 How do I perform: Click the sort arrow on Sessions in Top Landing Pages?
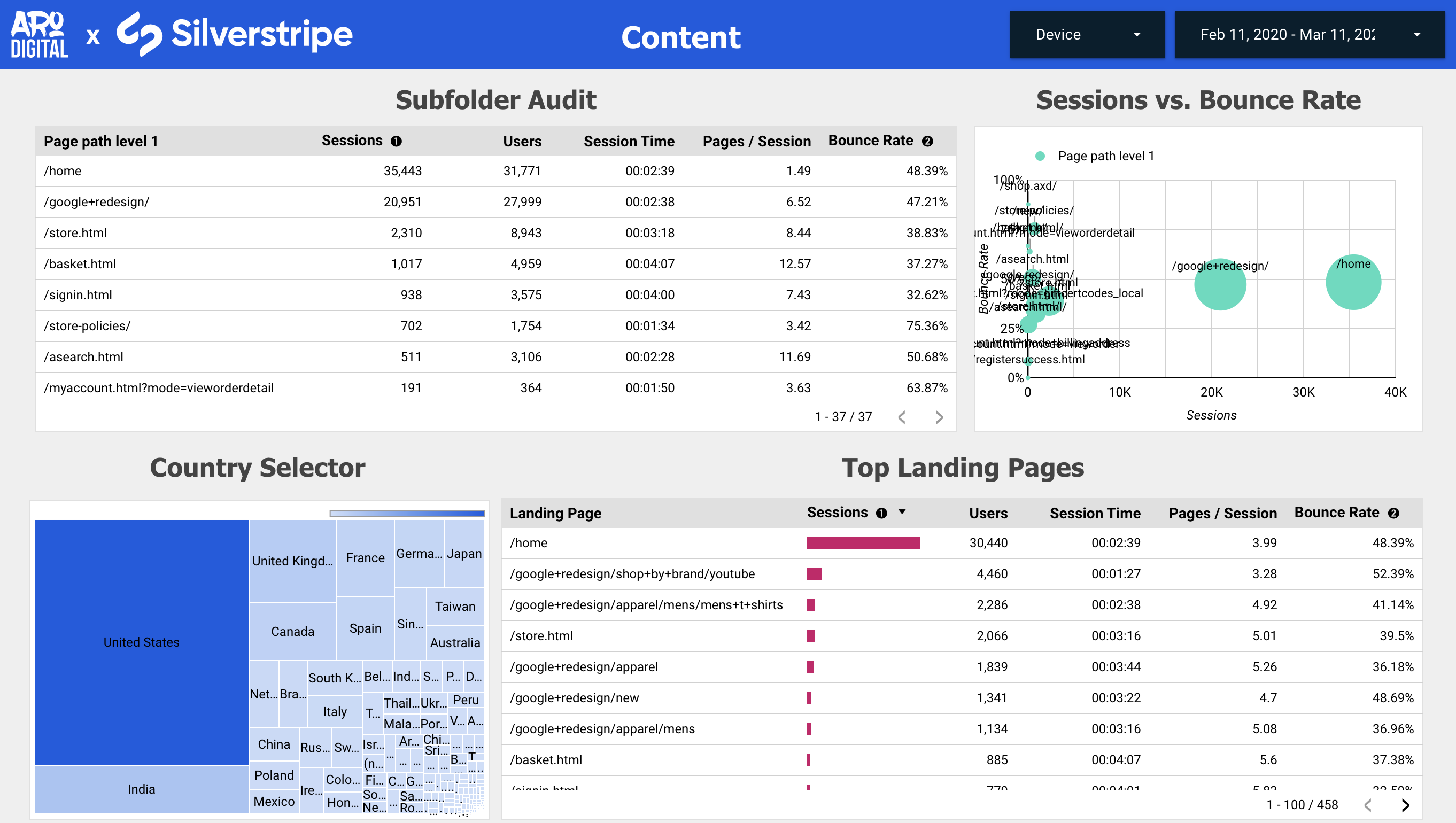click(x=902, y=513)
